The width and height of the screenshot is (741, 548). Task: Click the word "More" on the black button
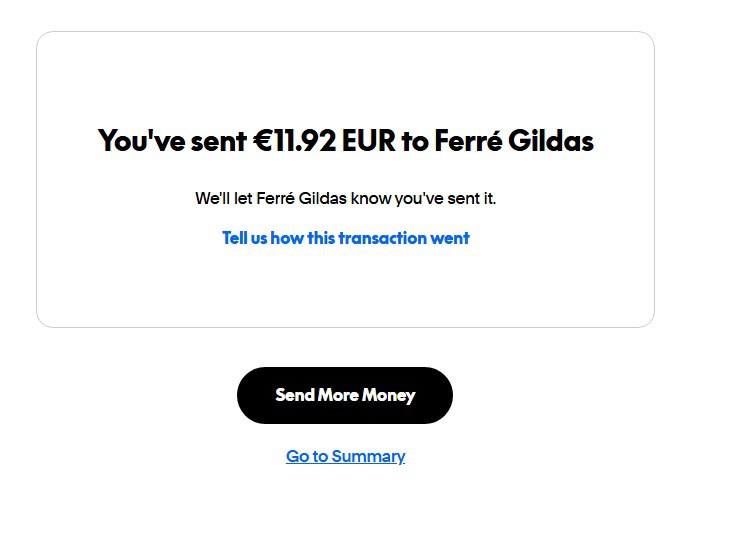pos(338,395)
